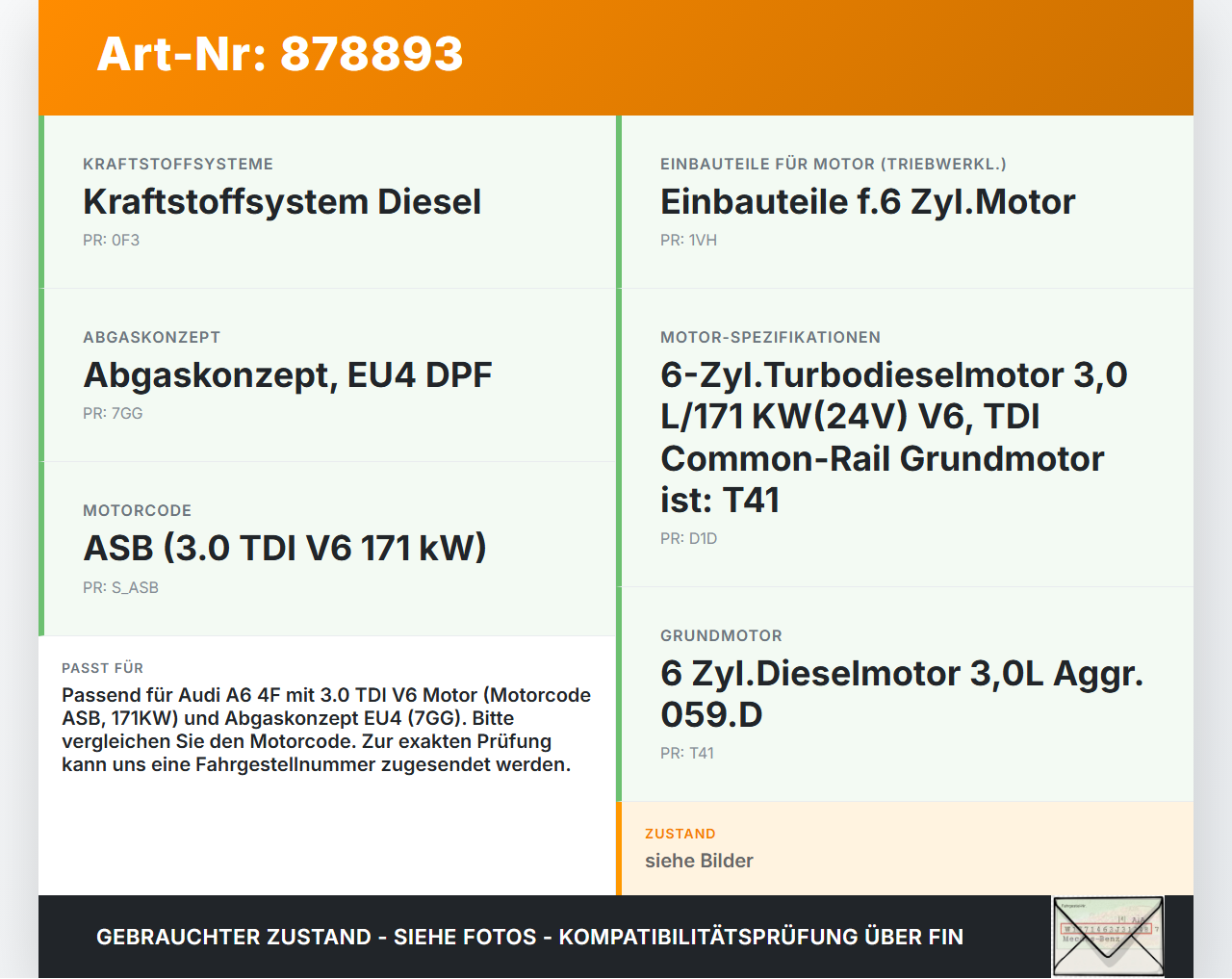1232x979 pixels.
Task: Click 'Abgaskonzept, EU4 DPF' title
Action: tap(288, 375)
